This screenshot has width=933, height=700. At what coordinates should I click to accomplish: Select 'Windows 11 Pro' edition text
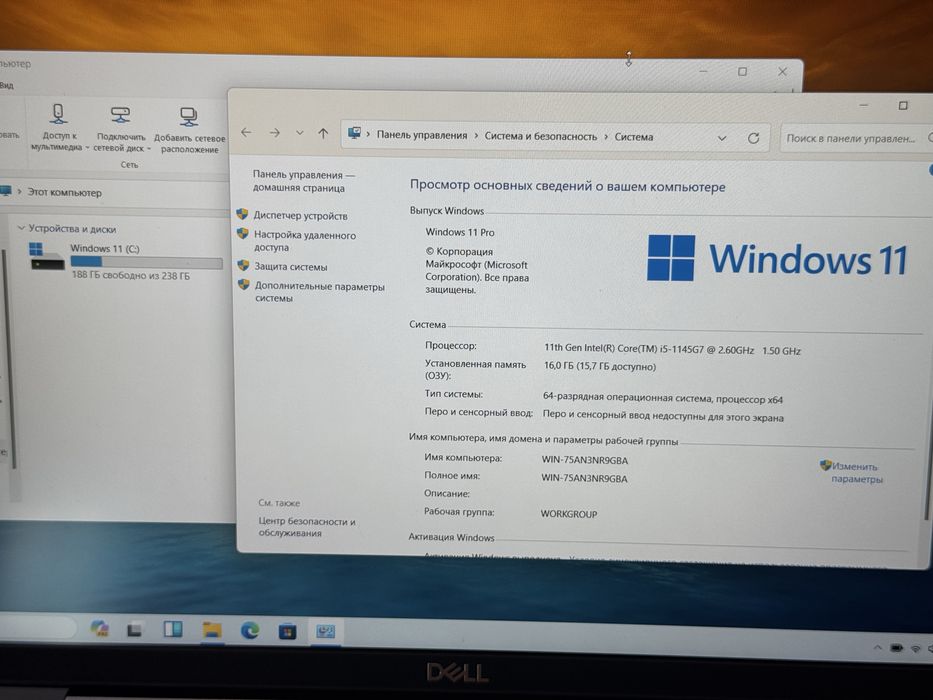460,232
